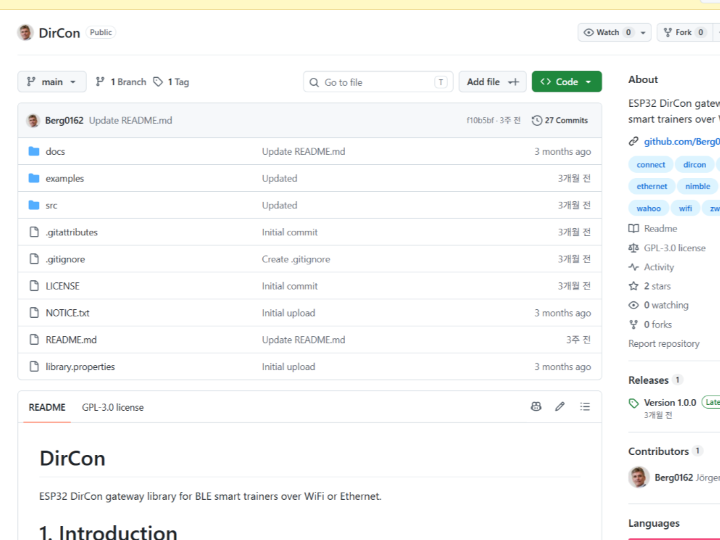The height and width of the screenshot is (540, 720).
Task: Open the README outline list icon
Action: (585, 406)
